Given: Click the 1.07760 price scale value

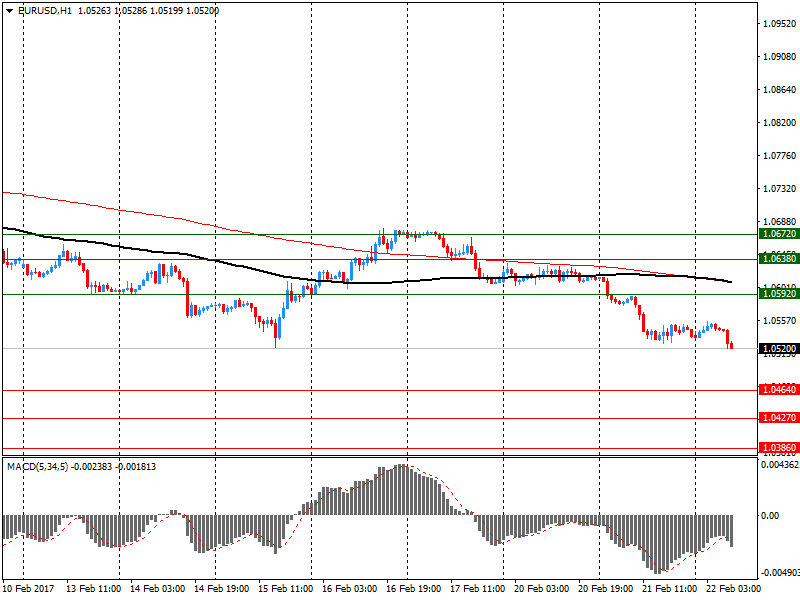Looking at the screenshot, I should (780, 156).
